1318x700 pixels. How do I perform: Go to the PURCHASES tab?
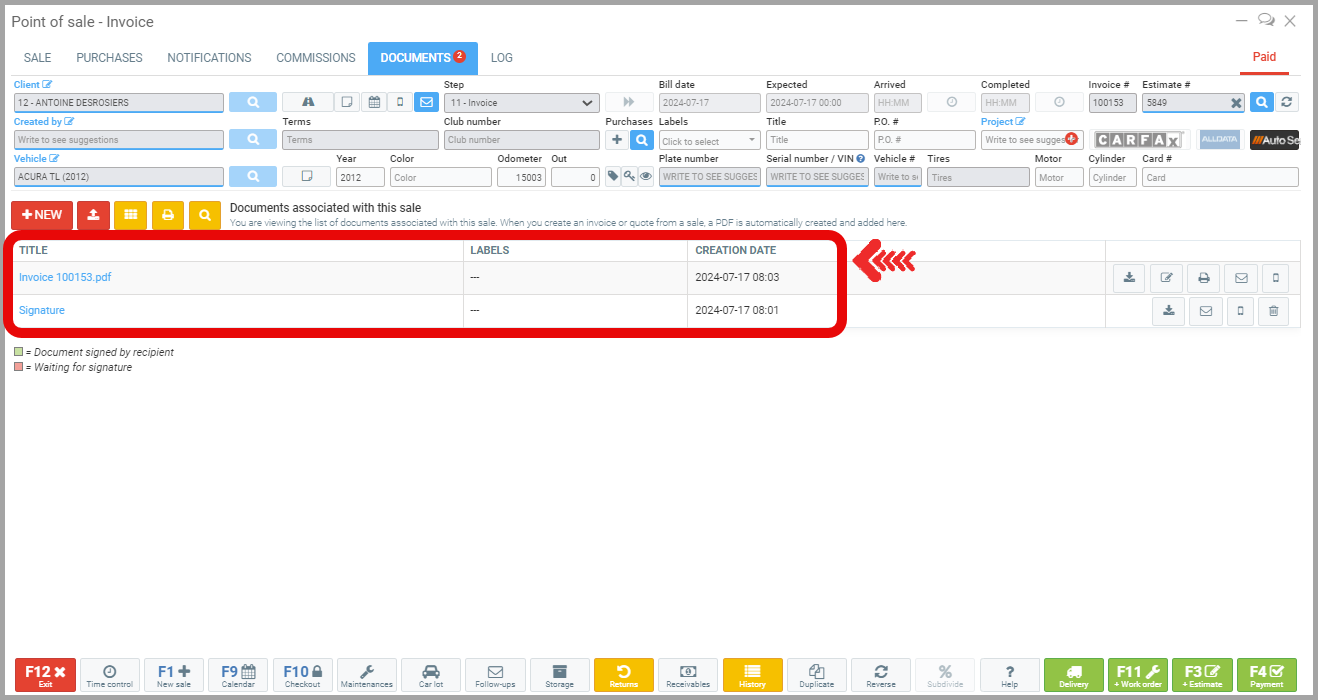click(x=109, y=58)
